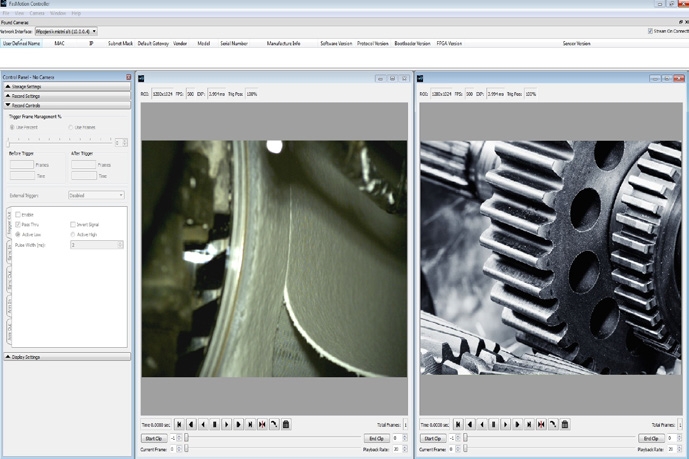Click End Clip button in right viewer
This screenshot has height=459, width=689.
tap(651, 438)
